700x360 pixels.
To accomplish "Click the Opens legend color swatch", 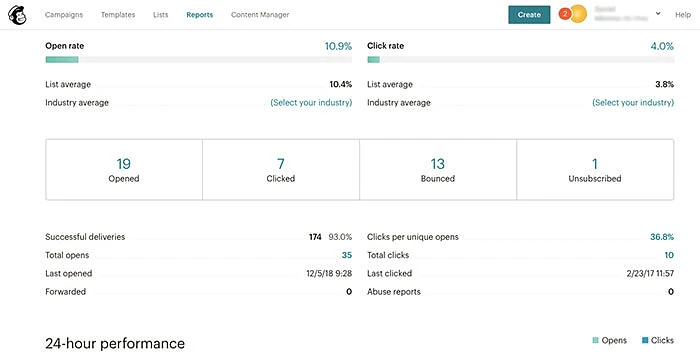I will (596, 340).
